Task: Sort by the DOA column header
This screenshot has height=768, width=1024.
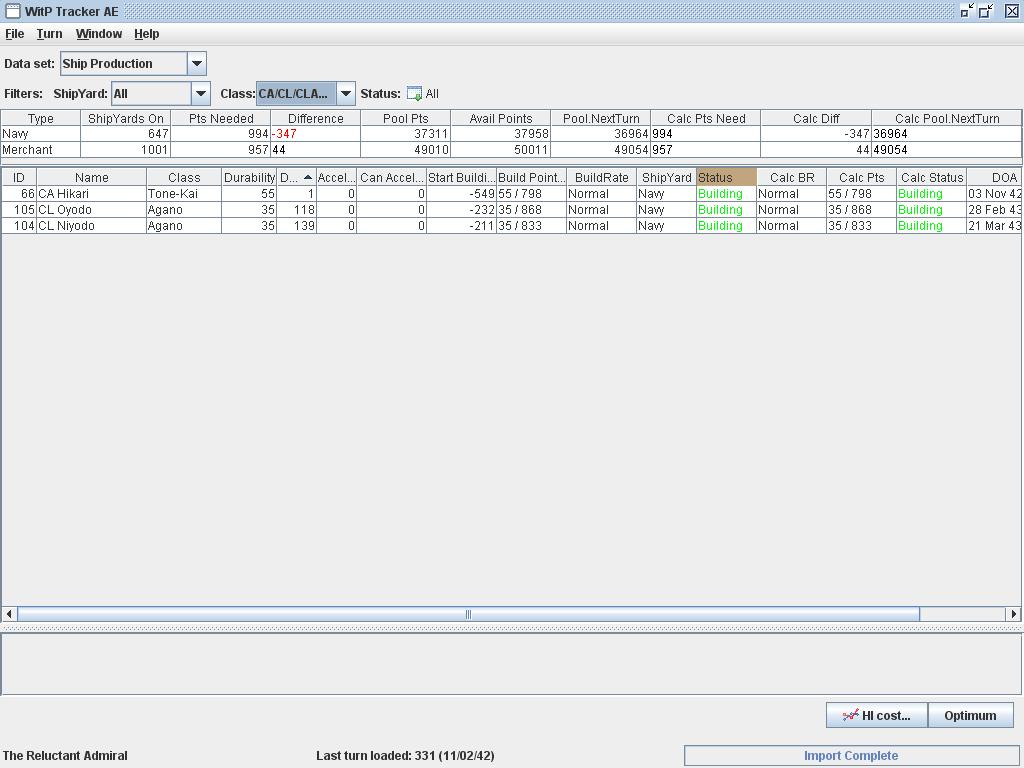Action: 994,177
